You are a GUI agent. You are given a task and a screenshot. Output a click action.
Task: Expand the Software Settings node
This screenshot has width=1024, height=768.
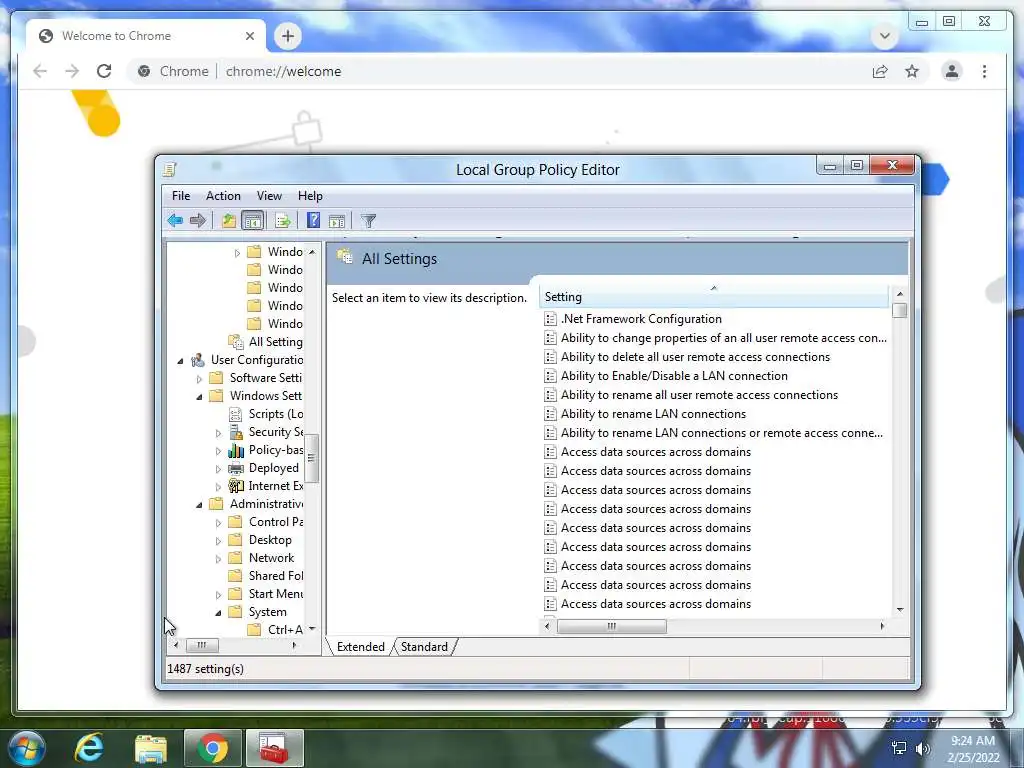(199, 379)
